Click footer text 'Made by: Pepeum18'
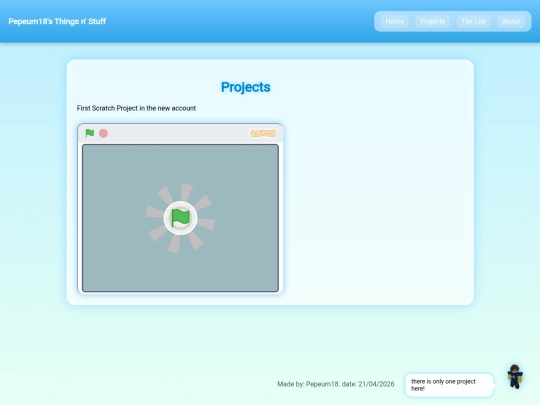 point(308,384)
